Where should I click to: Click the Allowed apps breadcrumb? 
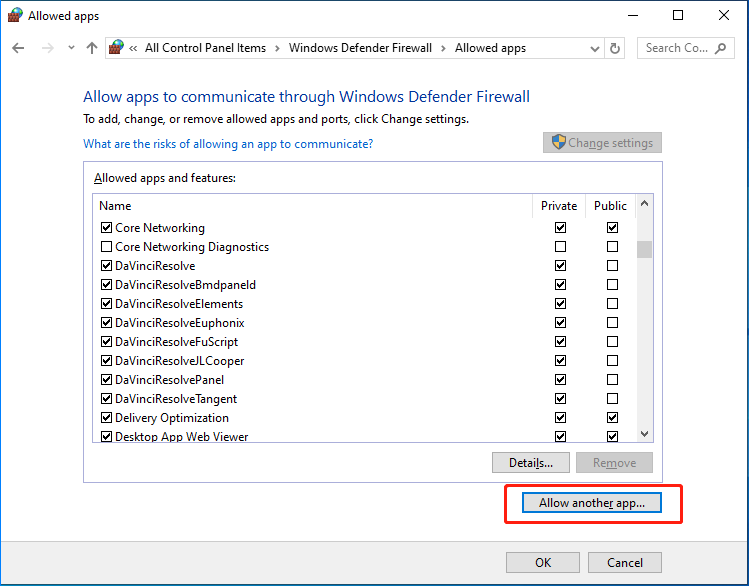click(490, 48)
